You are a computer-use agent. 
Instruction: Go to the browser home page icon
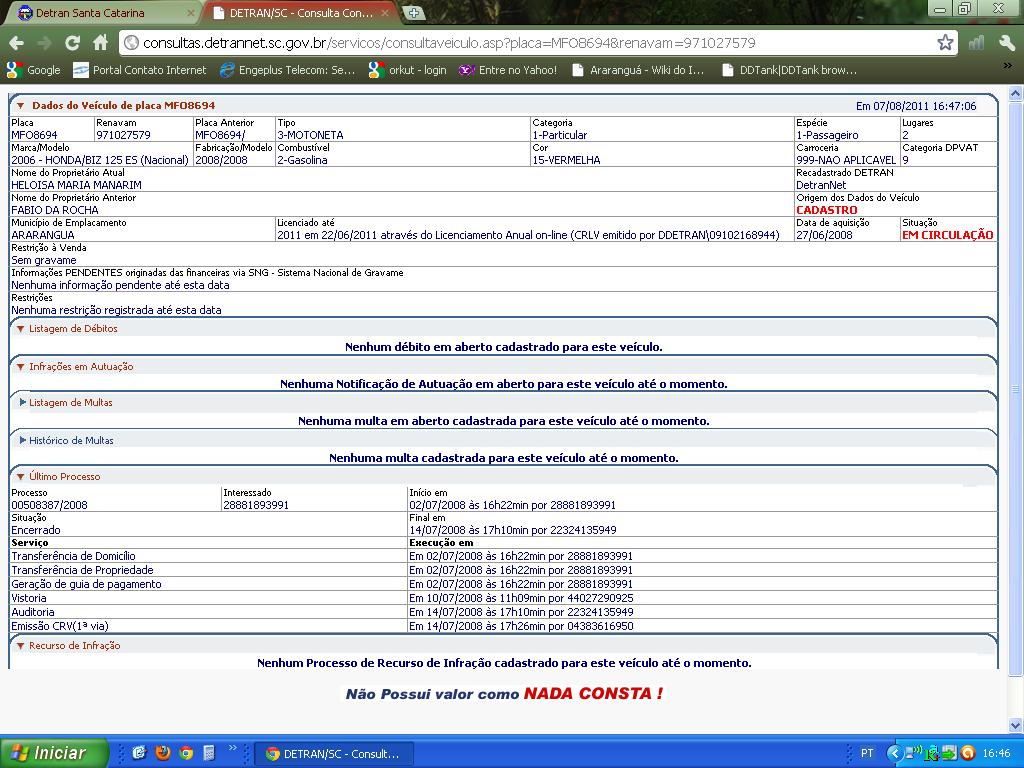[x=100, y=43]
